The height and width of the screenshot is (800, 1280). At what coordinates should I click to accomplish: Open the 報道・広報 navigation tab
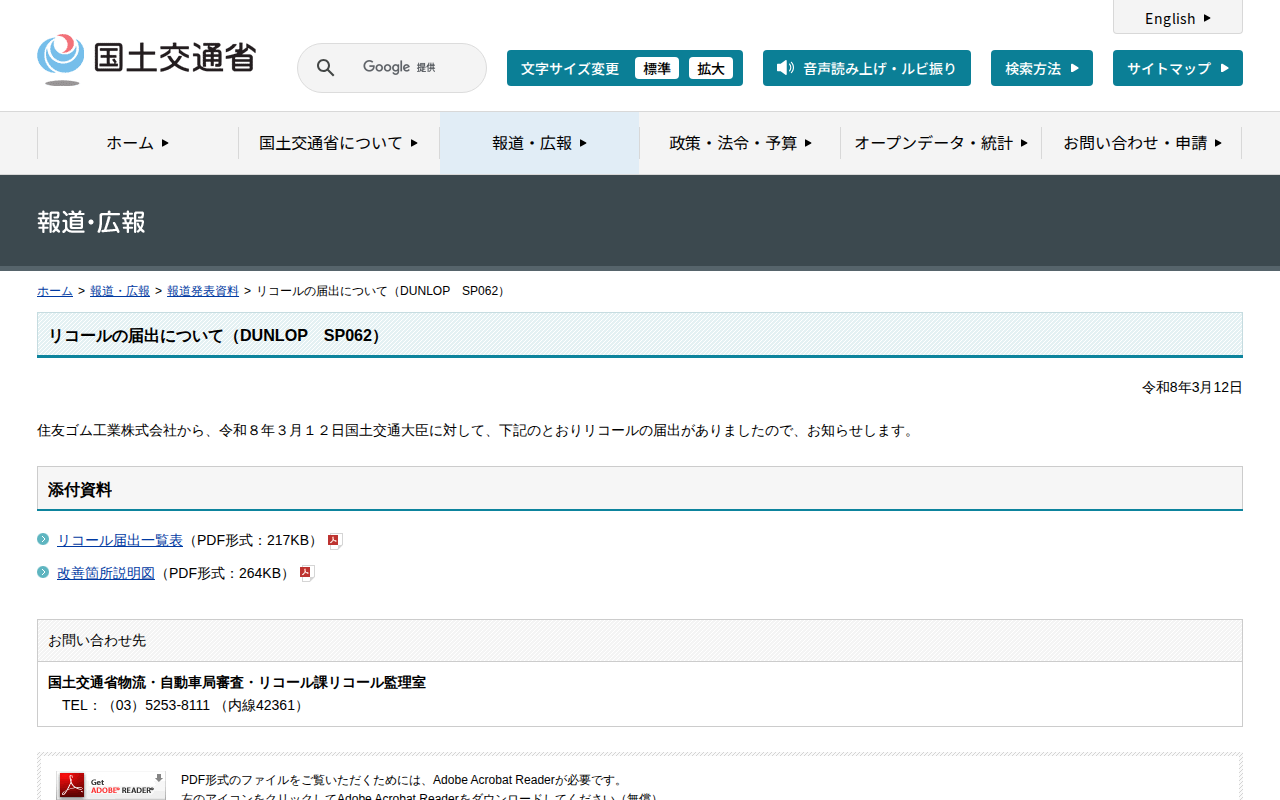[x=539, y=143]
